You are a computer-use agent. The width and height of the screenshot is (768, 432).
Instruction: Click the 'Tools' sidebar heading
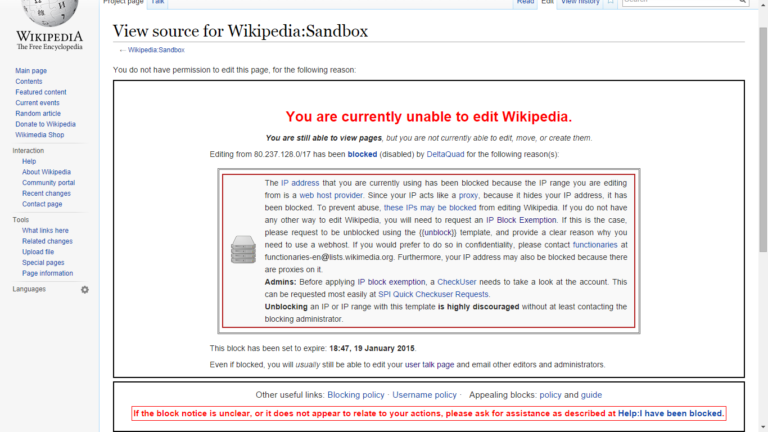(21, 220)
